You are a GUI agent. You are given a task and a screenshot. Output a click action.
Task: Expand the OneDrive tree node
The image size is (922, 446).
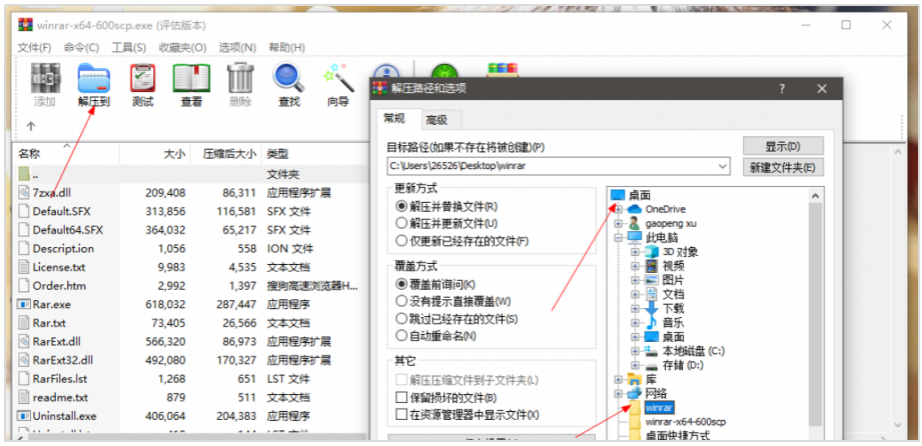click(618, 209)
